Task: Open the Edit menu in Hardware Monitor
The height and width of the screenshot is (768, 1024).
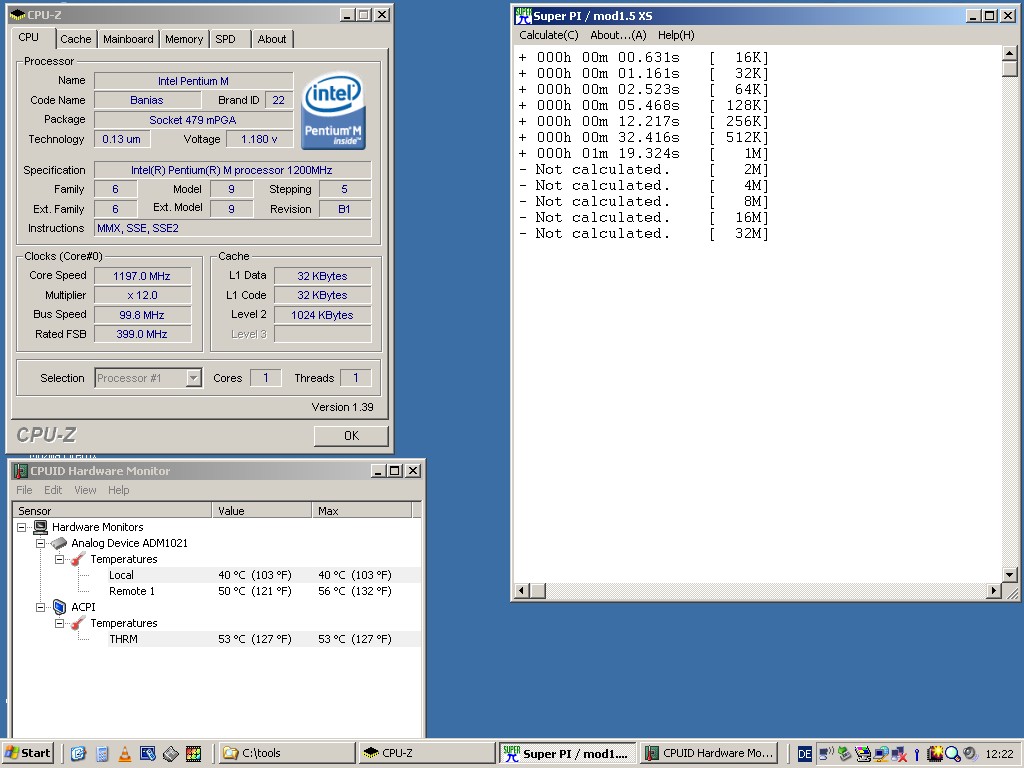Action: (x=53, y=490)
